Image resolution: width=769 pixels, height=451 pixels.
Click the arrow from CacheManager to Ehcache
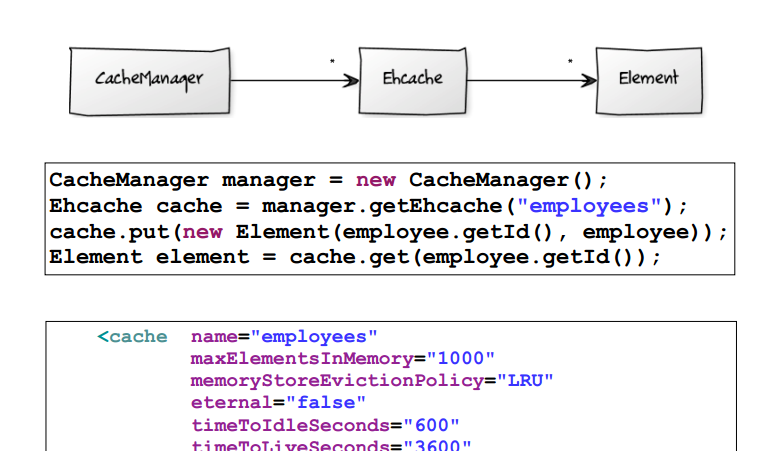[x=294, y=80]
